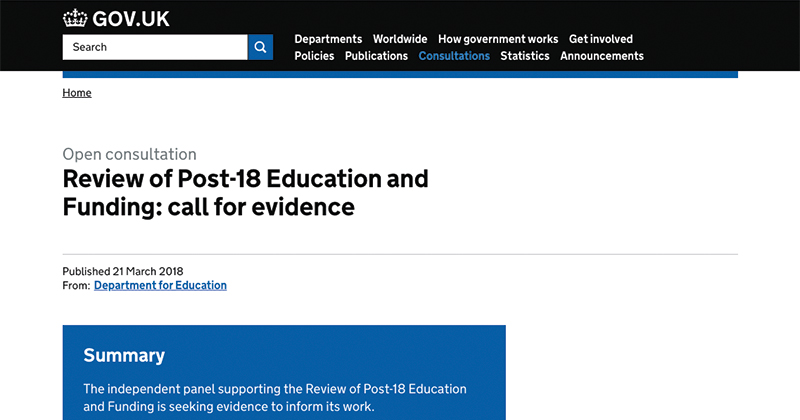Click the Review of Post-18 Education heading
The image size is (800, 420).
click(245, 193)
